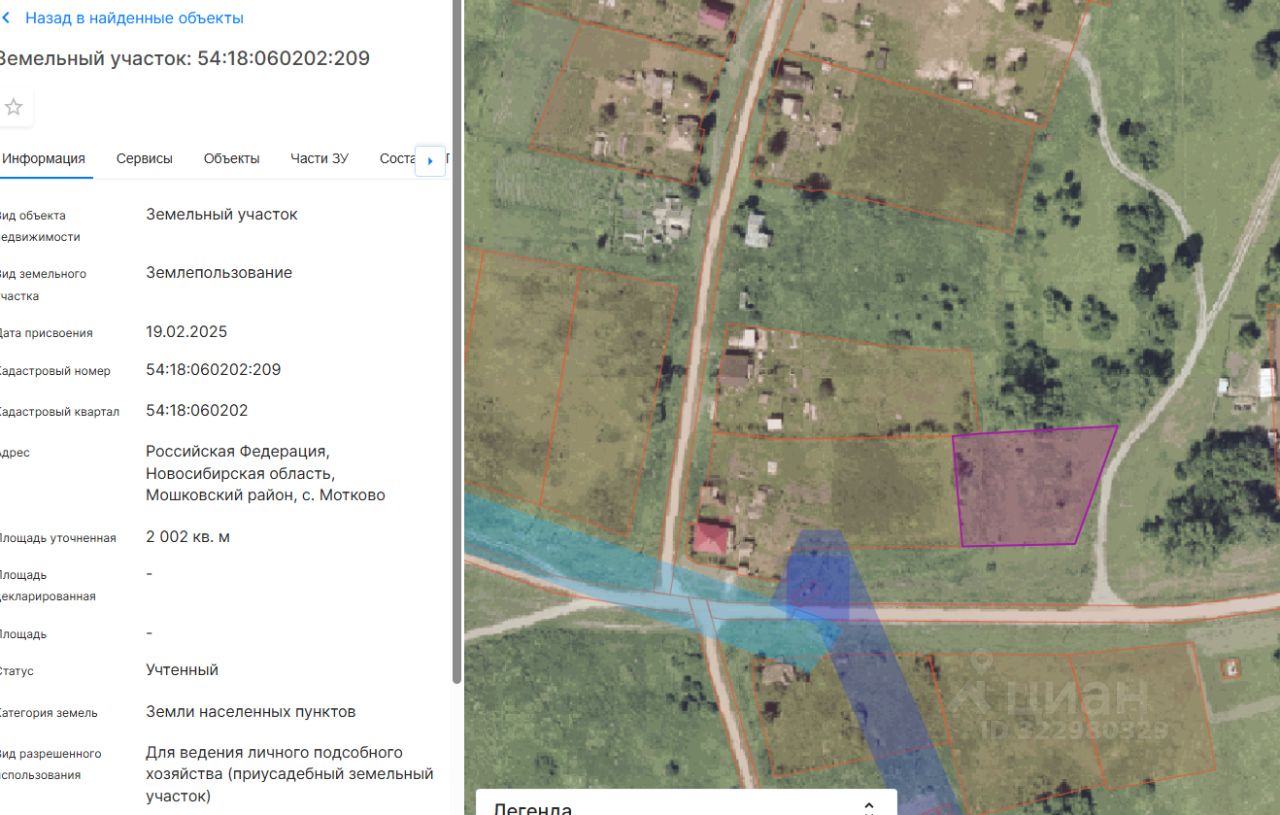Viewport: 1280px width, 815px height.
Task: Click the area value '2 002 кв. м'
Action: (188, 536)
